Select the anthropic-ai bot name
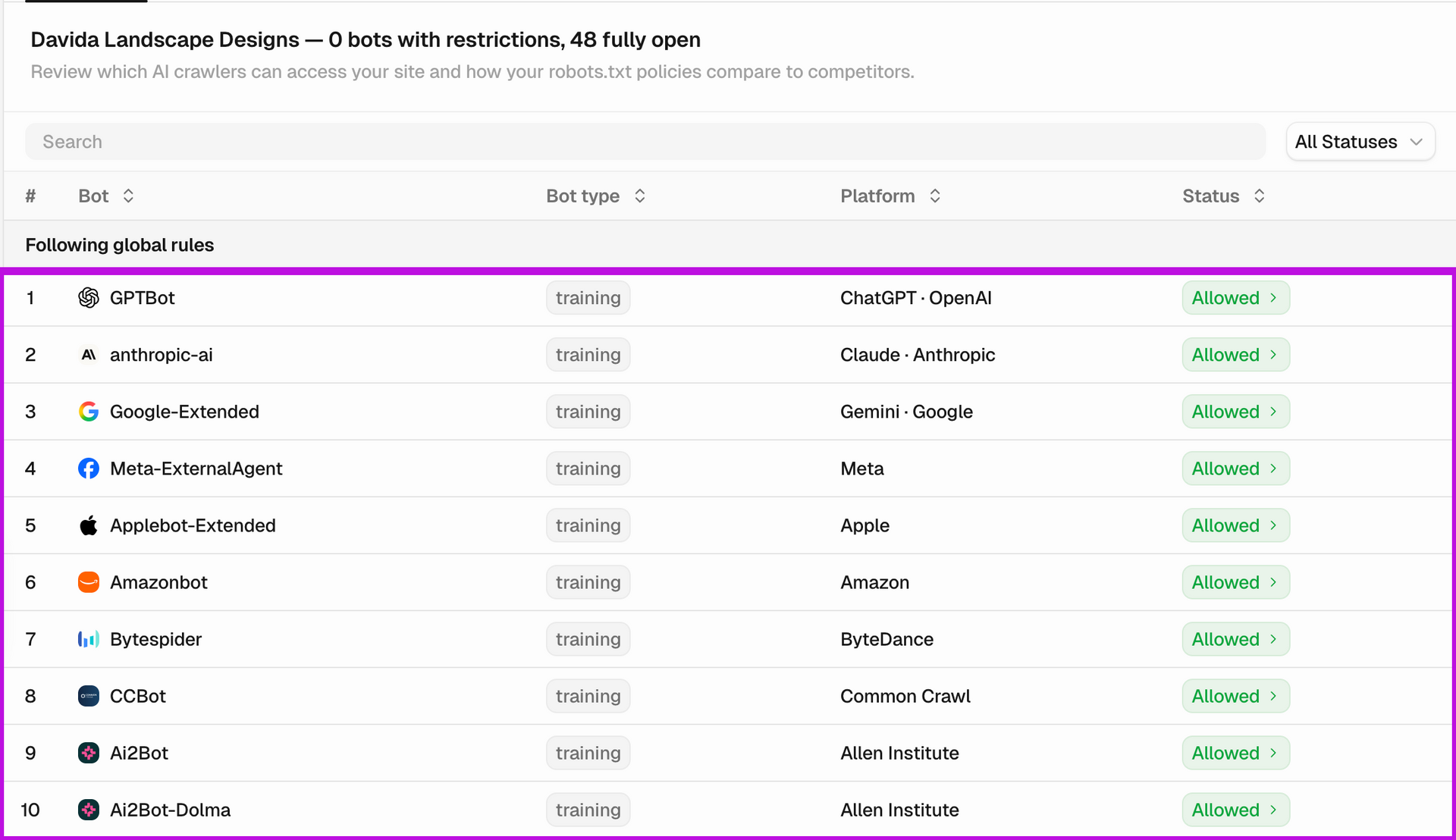This screenshot has width=1456, height=840. coord(162,355)
